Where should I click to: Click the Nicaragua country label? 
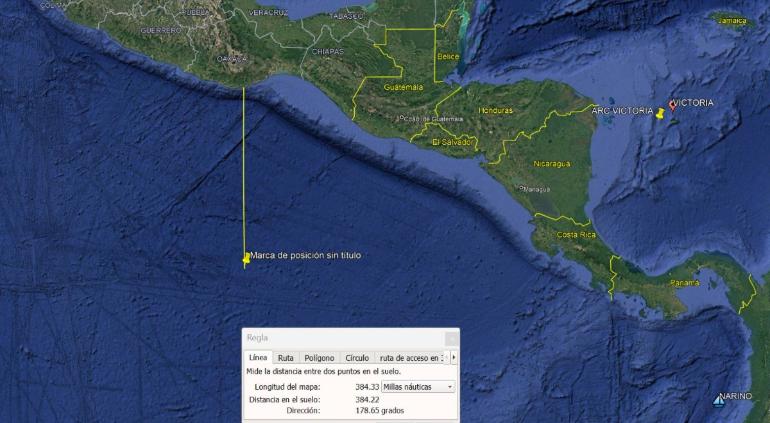click(x=551, y=163)
